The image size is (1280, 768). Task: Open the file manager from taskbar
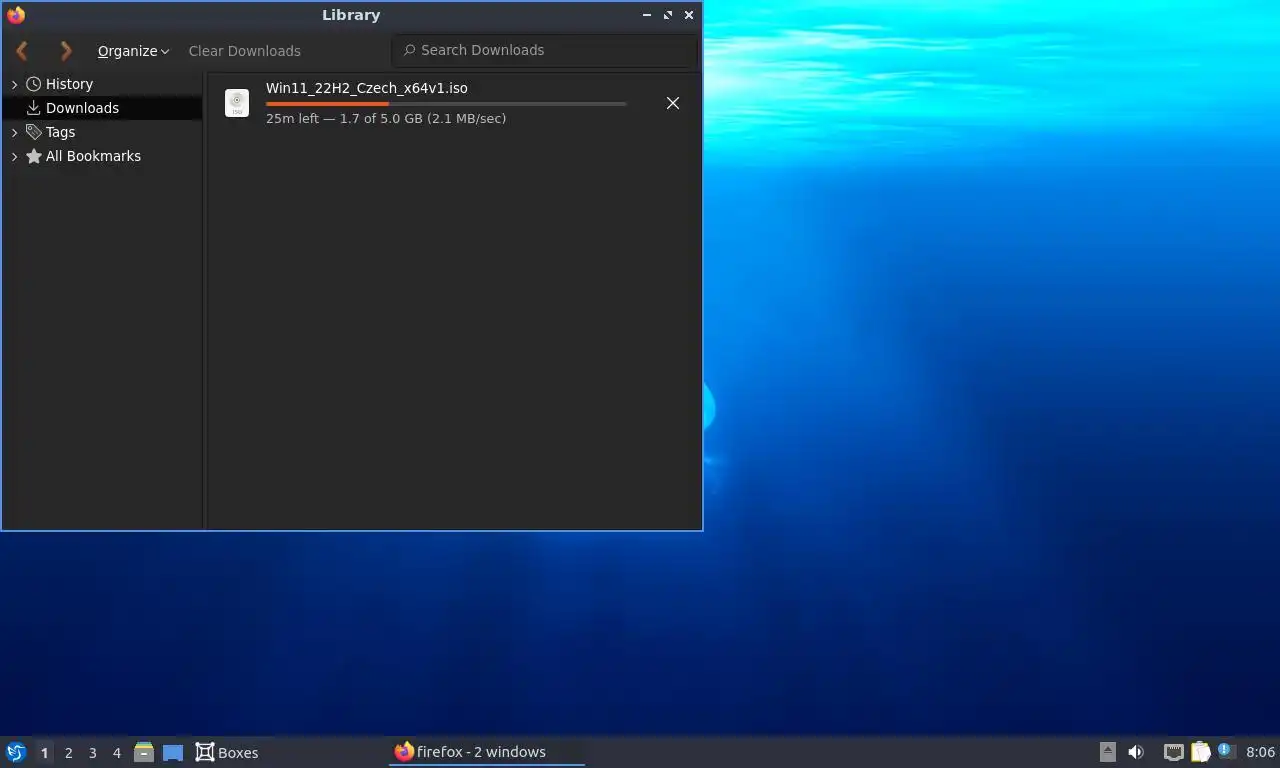point(144,752)
